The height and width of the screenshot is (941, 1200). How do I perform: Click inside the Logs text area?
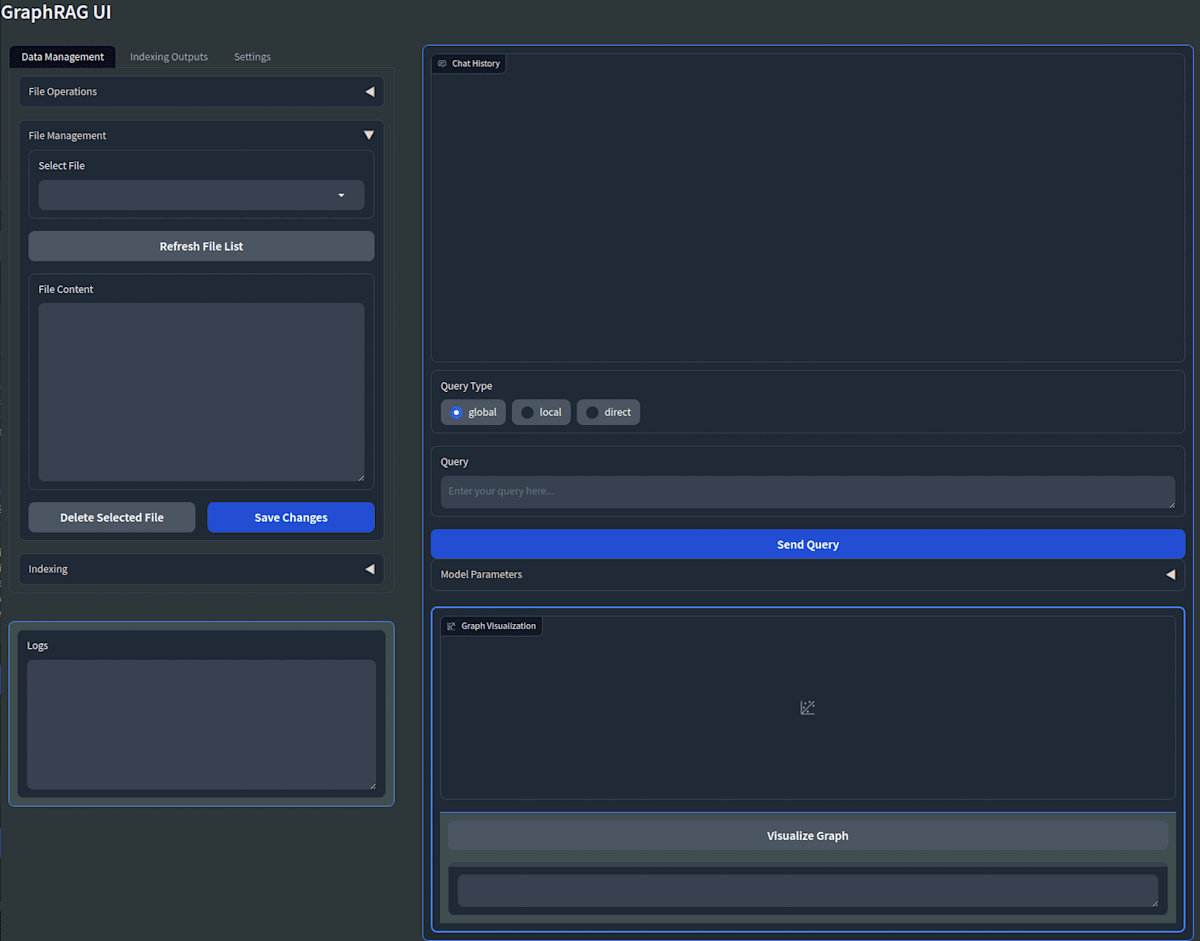coord(201,725)
